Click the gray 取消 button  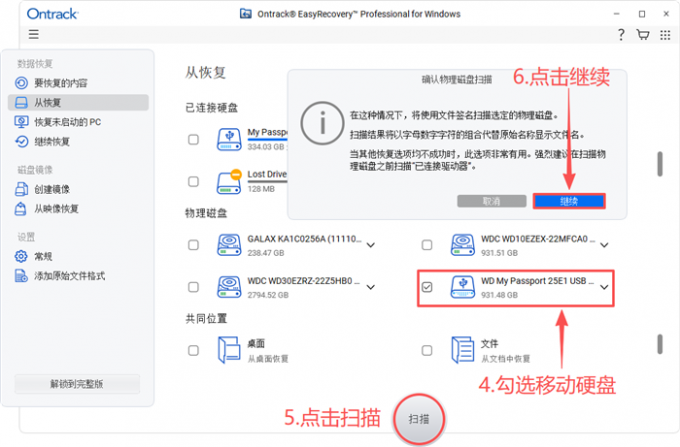pos(491,201)
